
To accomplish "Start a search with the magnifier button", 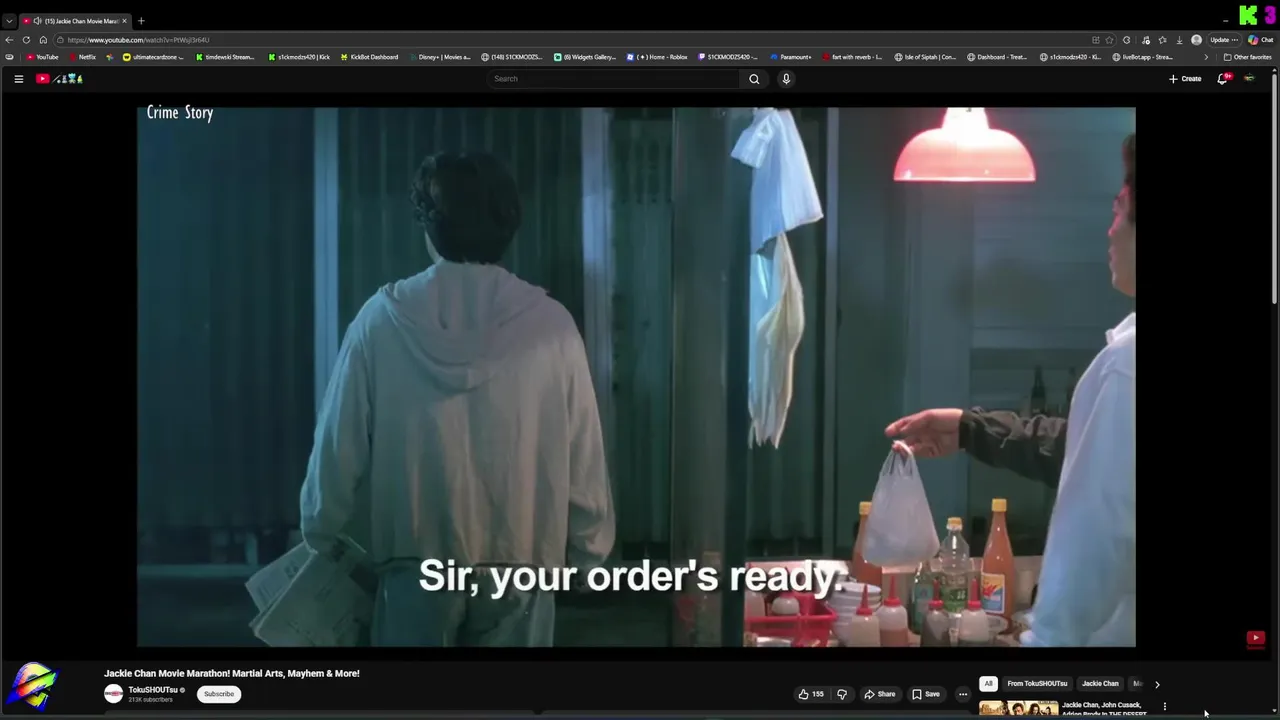I will tap(754, 79).
